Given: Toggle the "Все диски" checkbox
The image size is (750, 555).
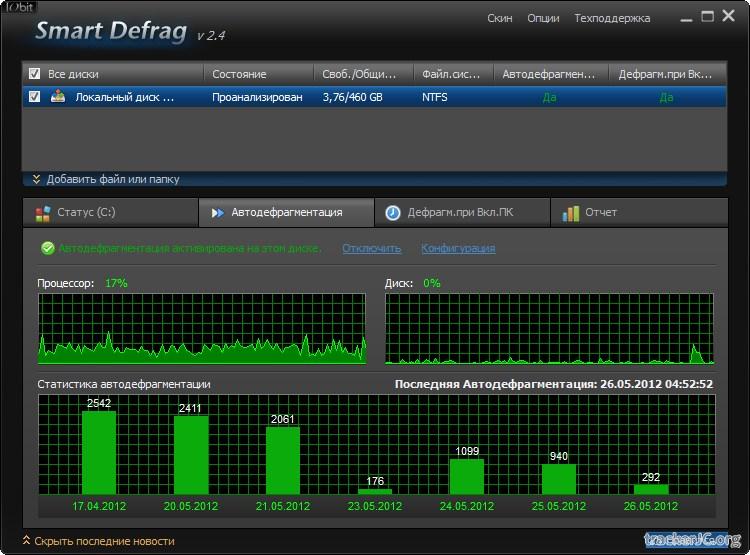Looking at the screenshot, I should click(x=35, y=74).
